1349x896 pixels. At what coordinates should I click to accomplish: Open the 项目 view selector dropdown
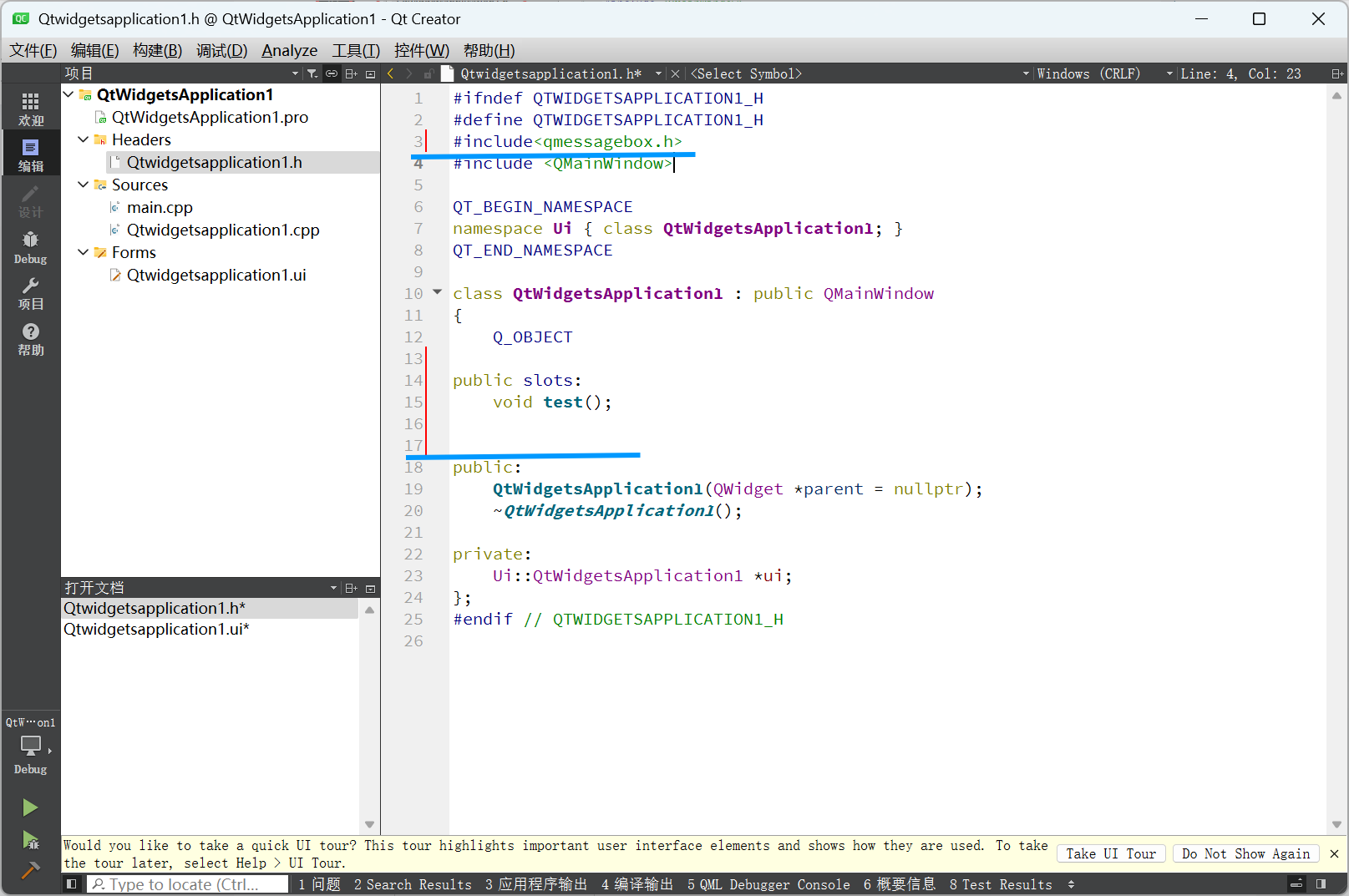tap(182, 73)
